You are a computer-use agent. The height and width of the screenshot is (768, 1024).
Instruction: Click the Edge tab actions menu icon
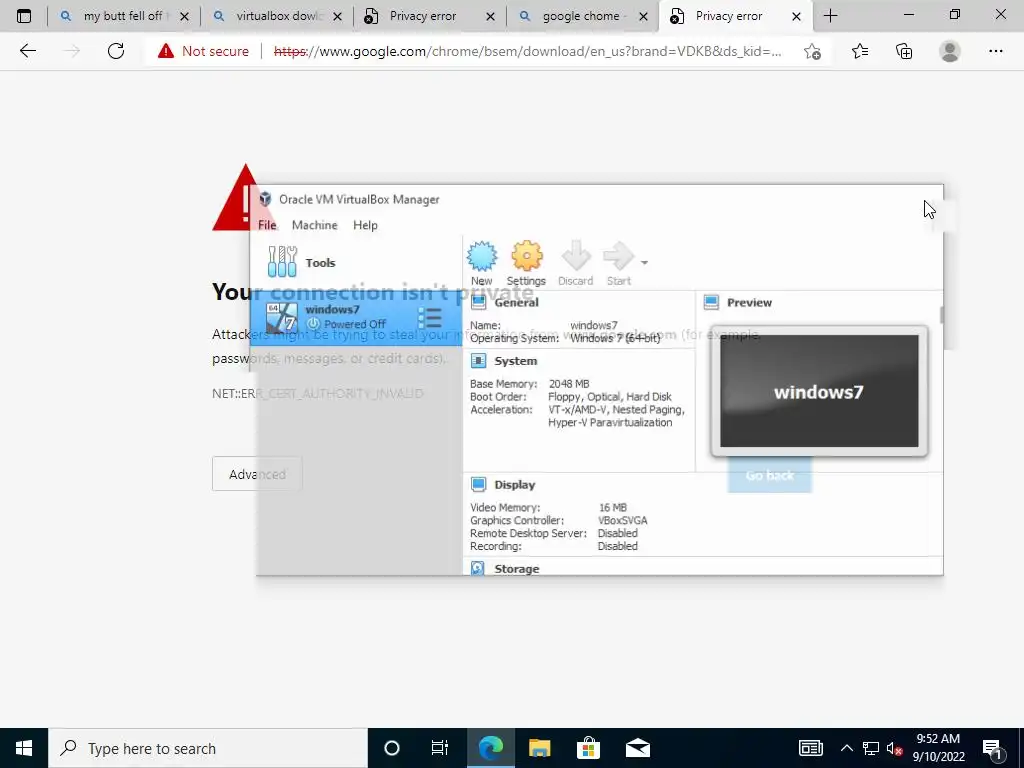[24, 16]
